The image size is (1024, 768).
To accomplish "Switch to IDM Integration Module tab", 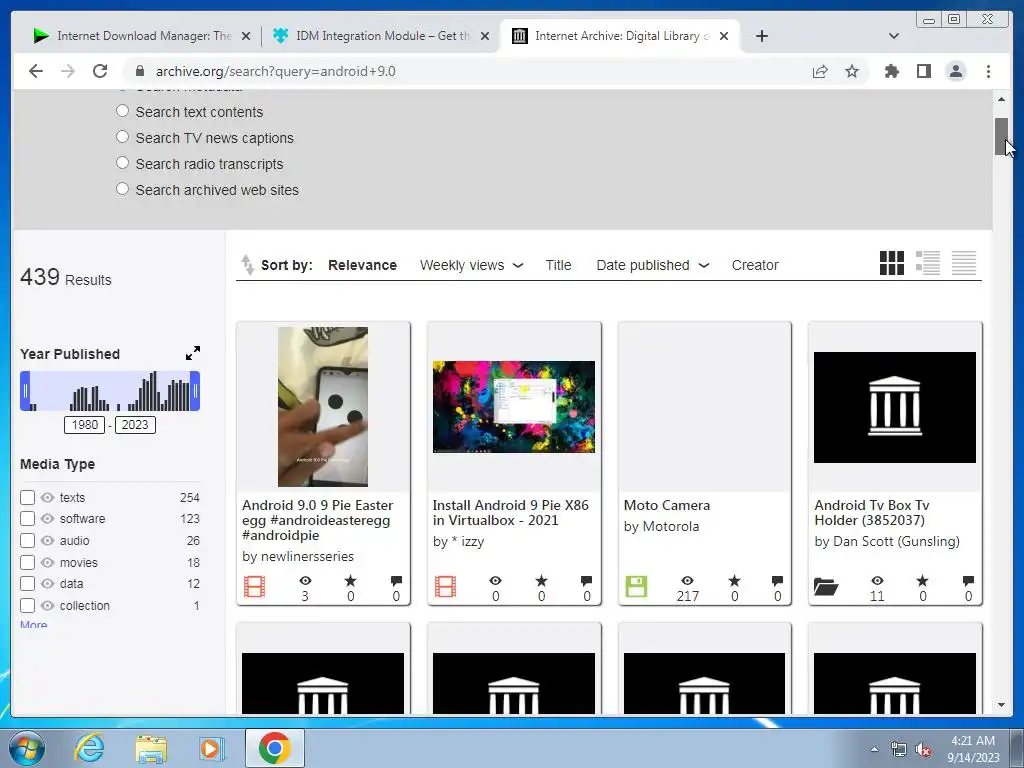I will click(x=383, y=36).
